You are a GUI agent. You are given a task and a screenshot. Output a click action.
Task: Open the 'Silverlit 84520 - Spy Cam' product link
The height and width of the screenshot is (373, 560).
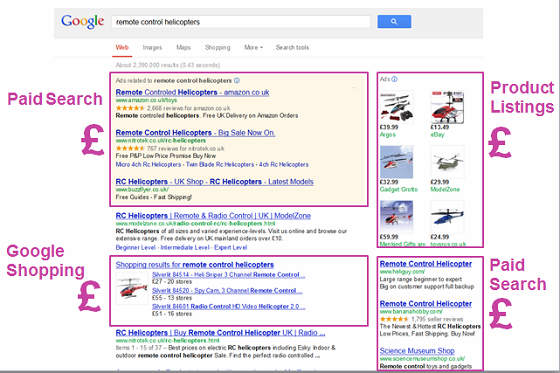pos(227,290)
